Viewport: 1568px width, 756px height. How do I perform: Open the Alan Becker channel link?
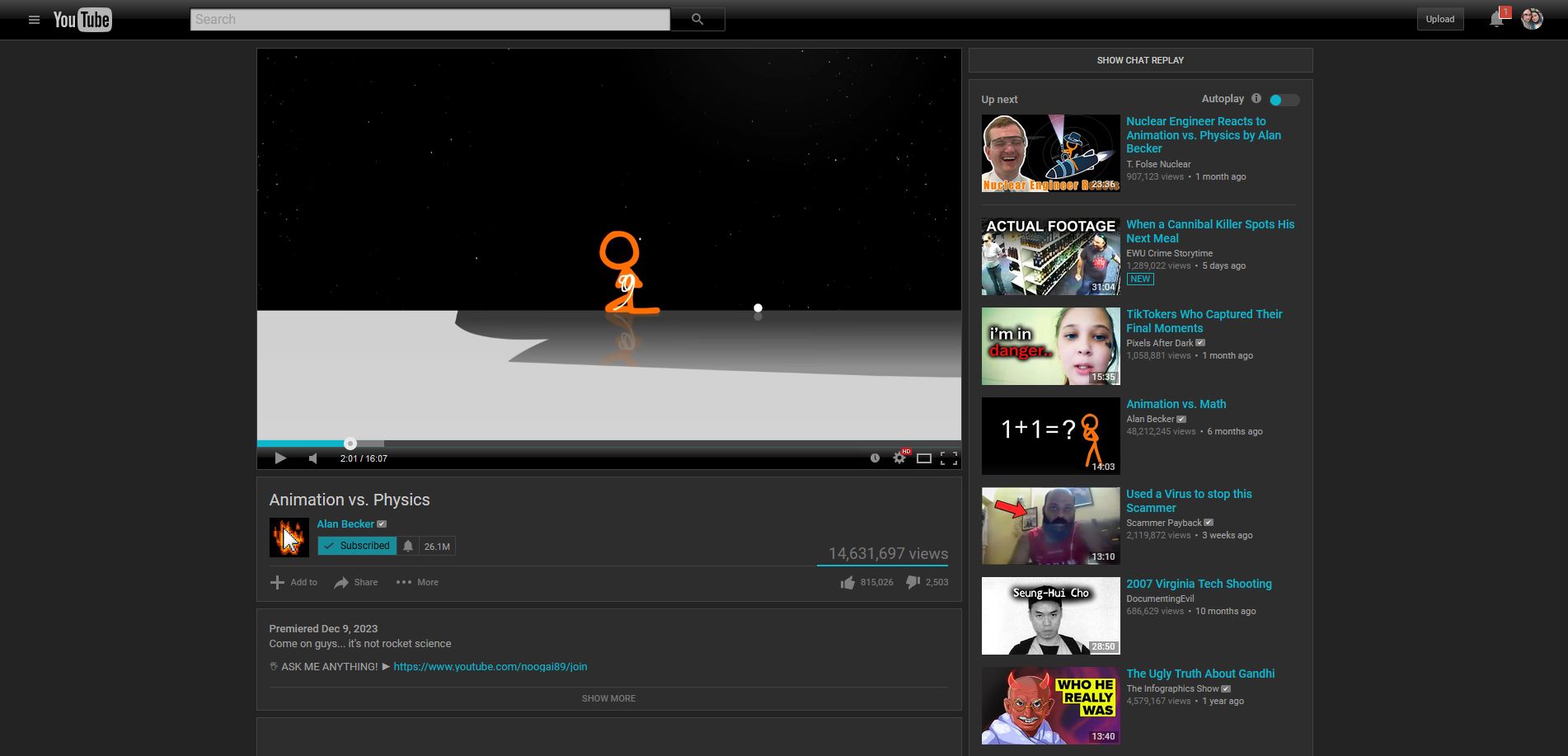(x=345, y=524)
